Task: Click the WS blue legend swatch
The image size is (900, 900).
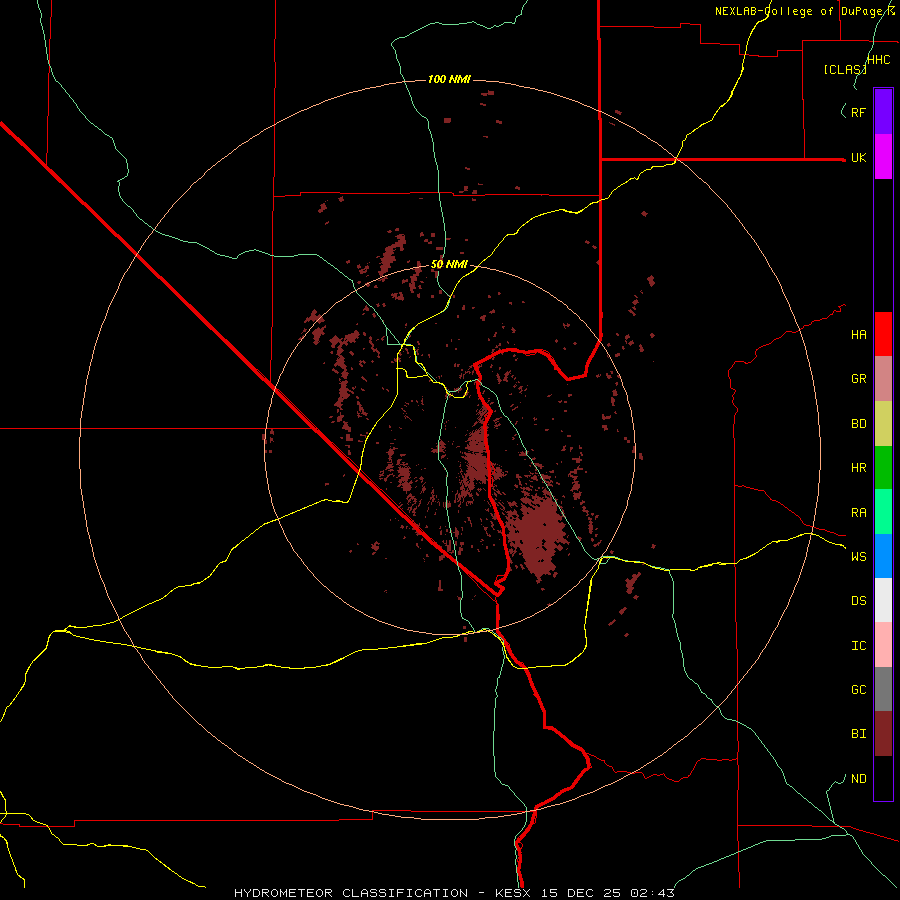Action: (x=883, y=556)
